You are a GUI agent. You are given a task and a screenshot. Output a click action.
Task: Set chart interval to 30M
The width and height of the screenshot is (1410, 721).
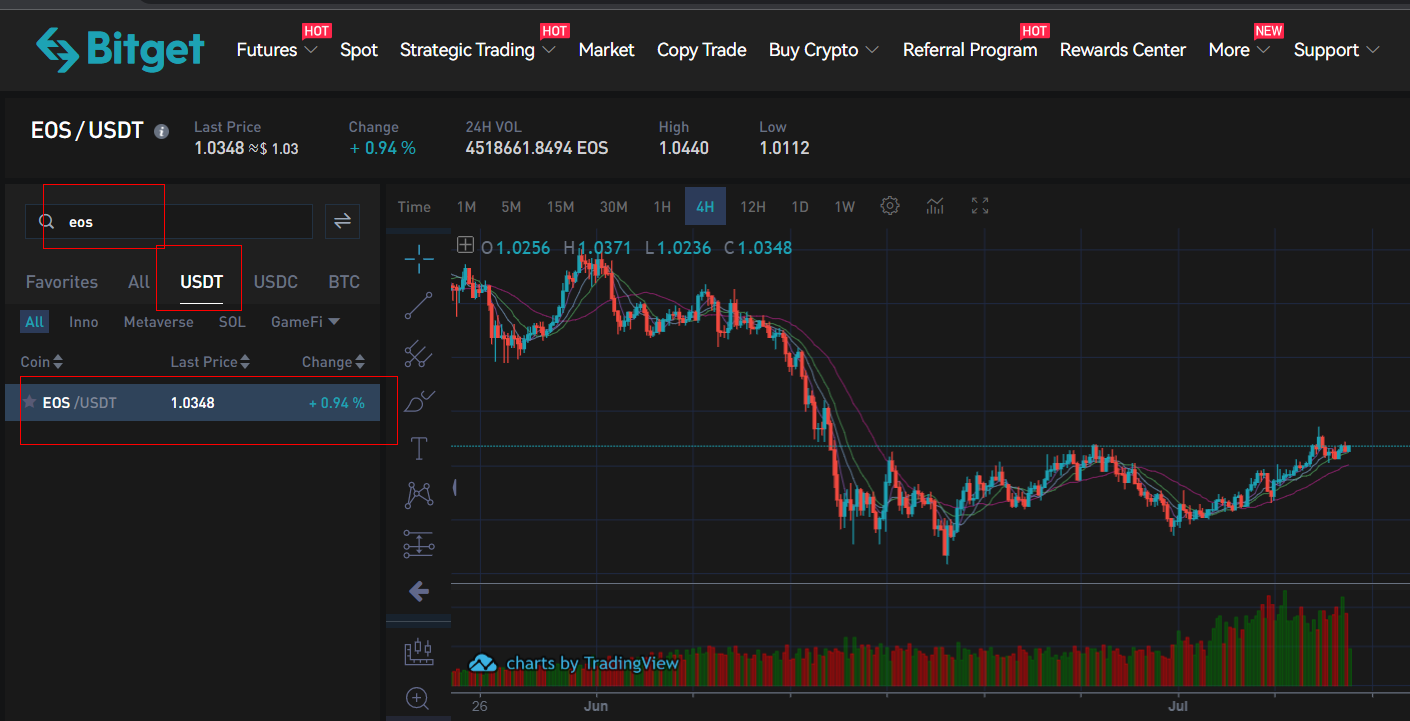(613, 207)
